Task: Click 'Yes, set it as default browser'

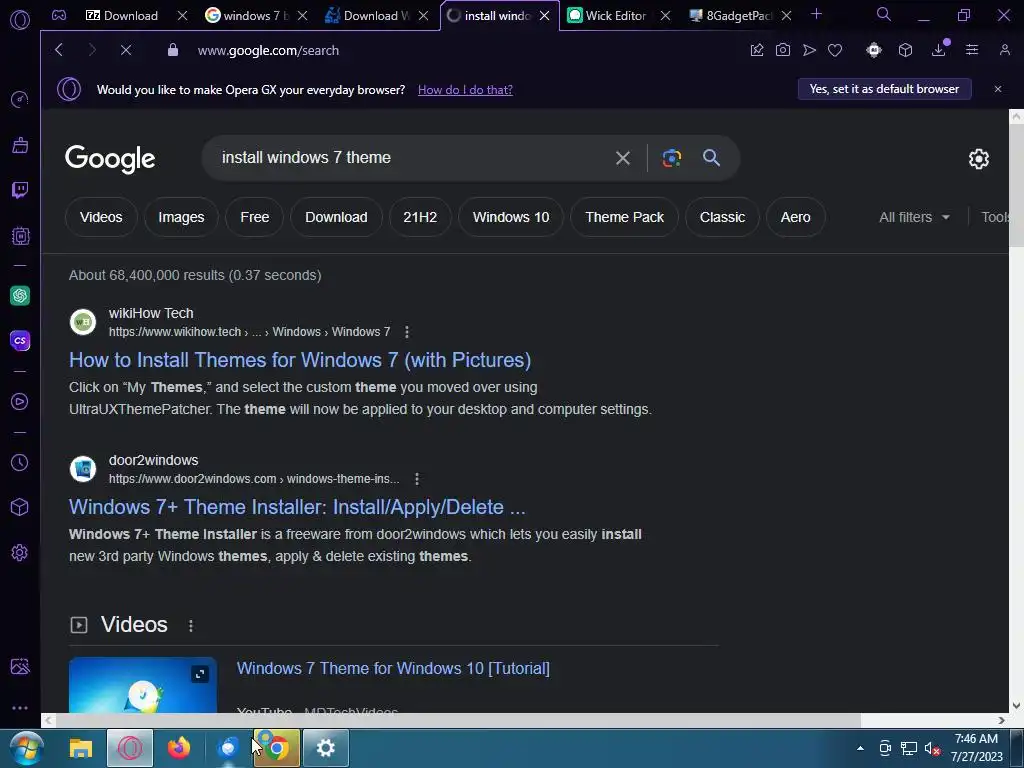Action: coord(884,89)
